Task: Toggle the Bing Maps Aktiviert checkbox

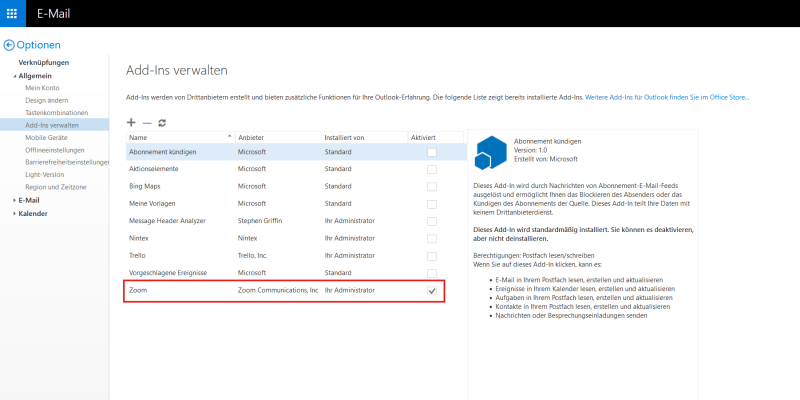Action: coord(432,186)
